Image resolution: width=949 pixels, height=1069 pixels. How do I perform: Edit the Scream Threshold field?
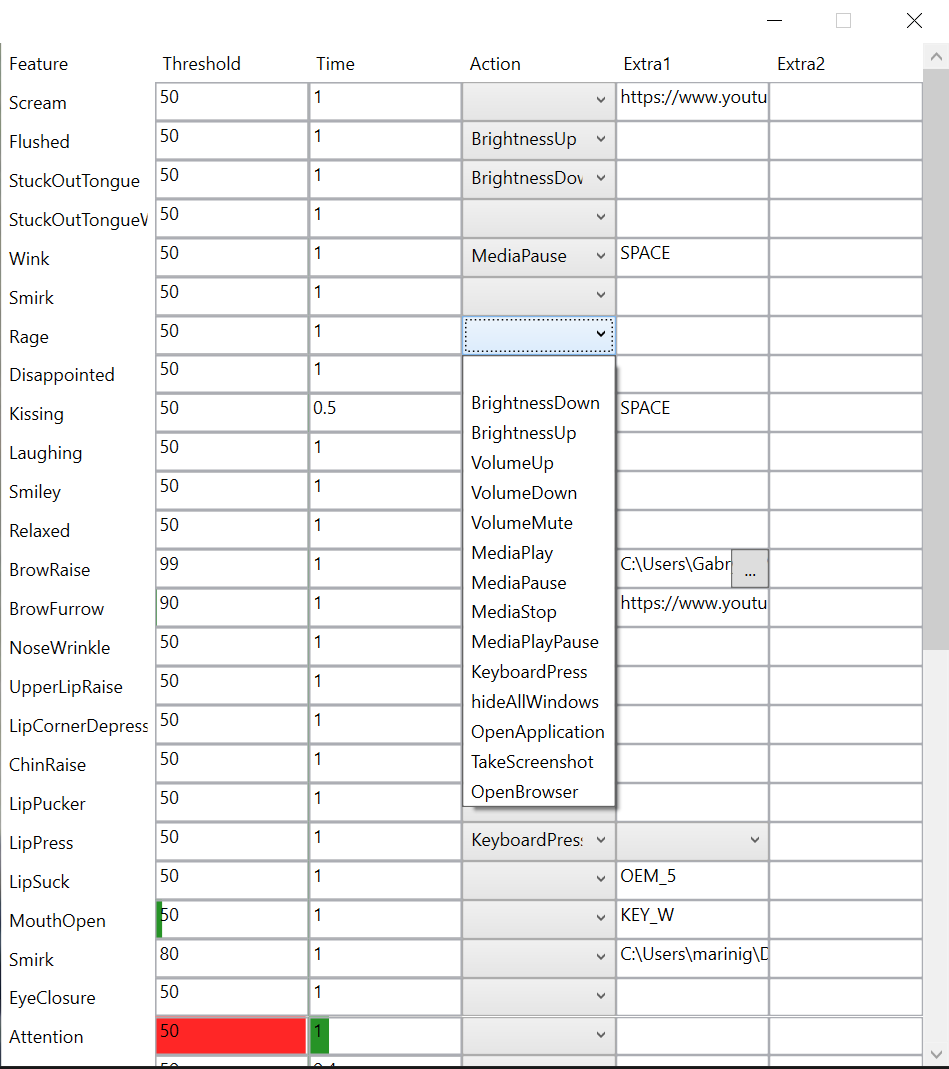click(x=231, y=101)
